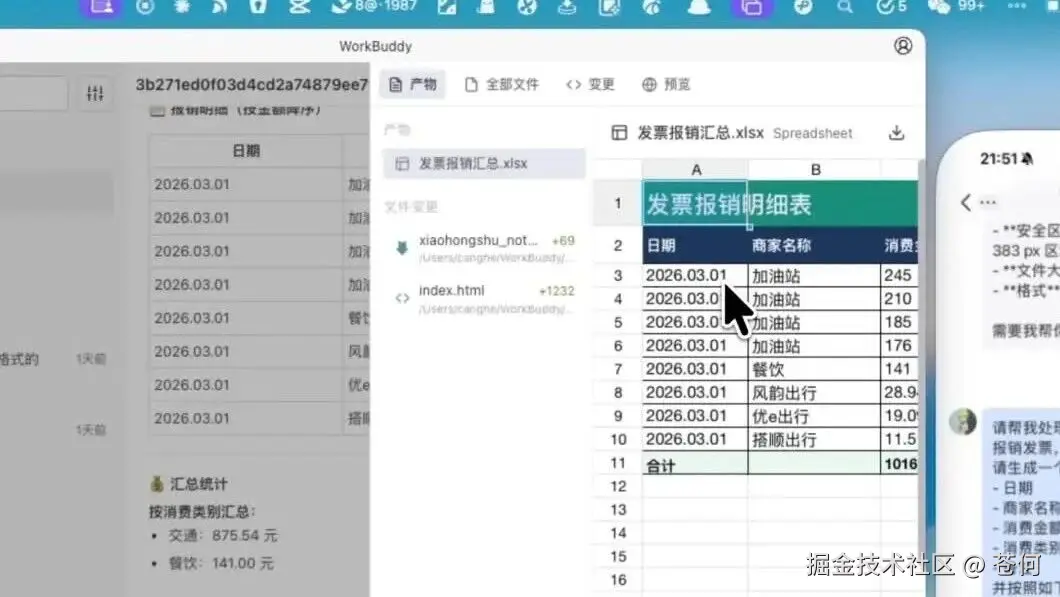Select row 16 header
Image resolution: width=1060 pixels, height=597 pixels.
pos(617,579)
